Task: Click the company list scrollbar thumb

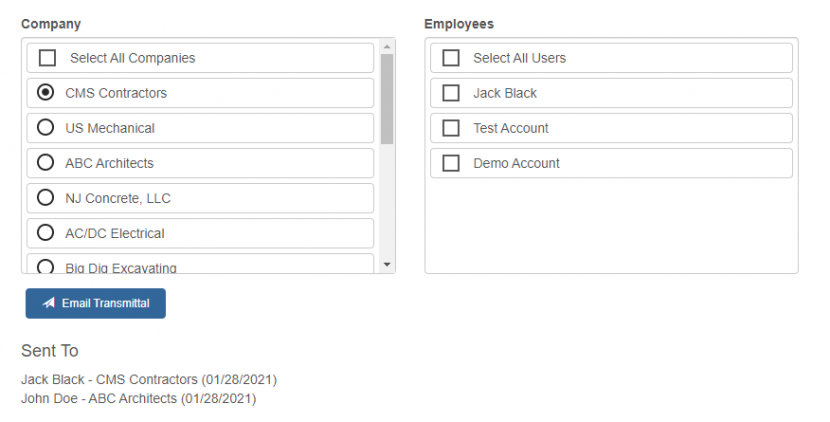Action: [387, 98]
